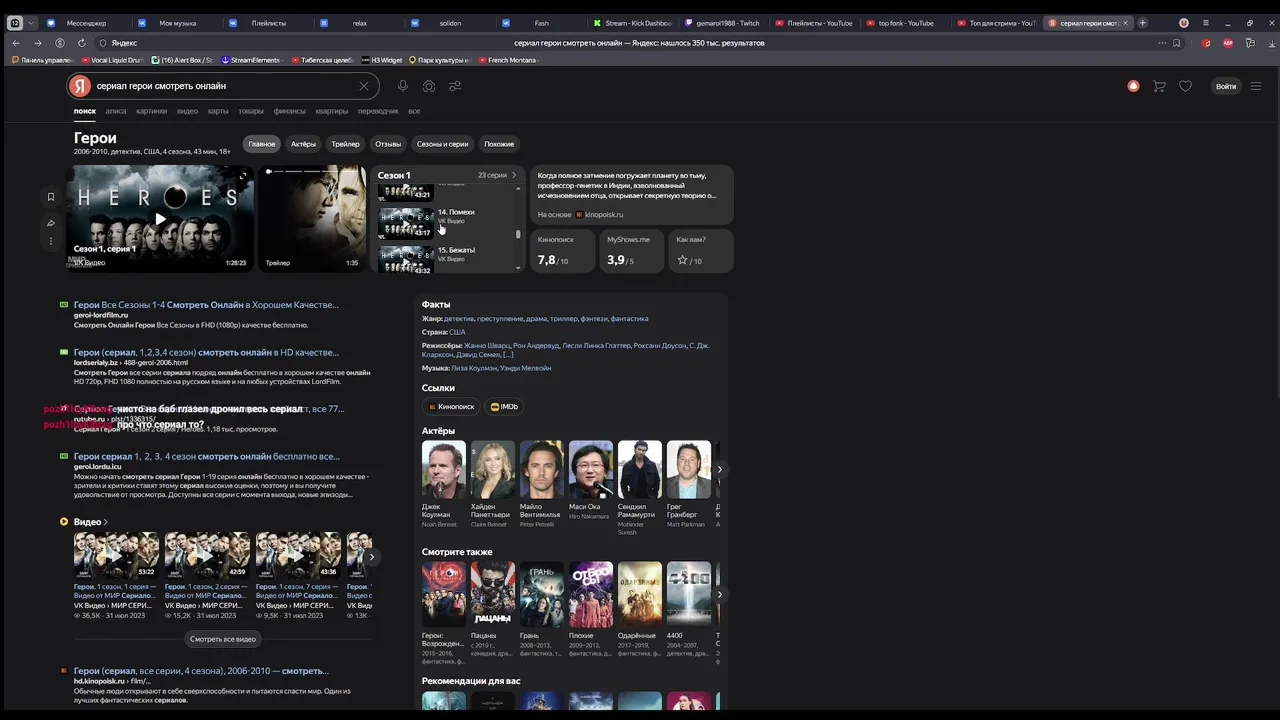Clear the search query with X icon
The width and height of the screenshot is (1280, 720).
pyautogui.click(x=364, y=86)
